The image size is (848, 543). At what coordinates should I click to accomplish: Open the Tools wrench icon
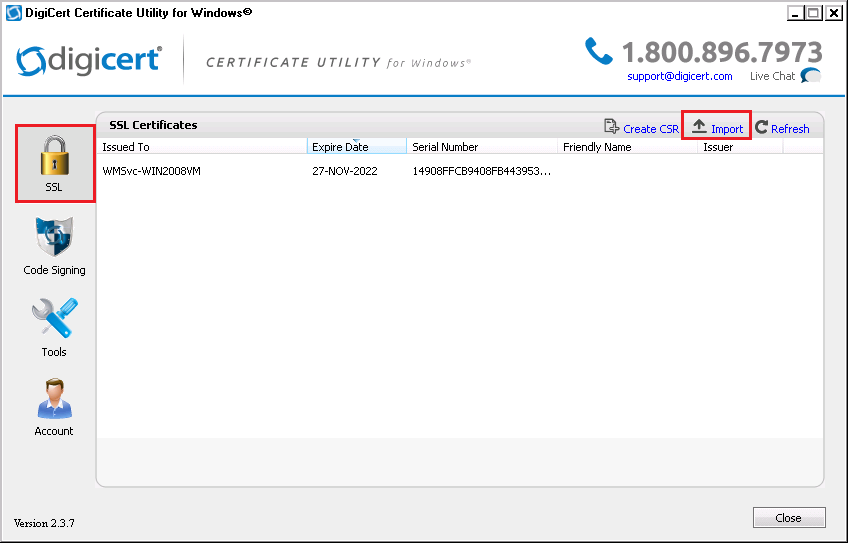point(54,320)
